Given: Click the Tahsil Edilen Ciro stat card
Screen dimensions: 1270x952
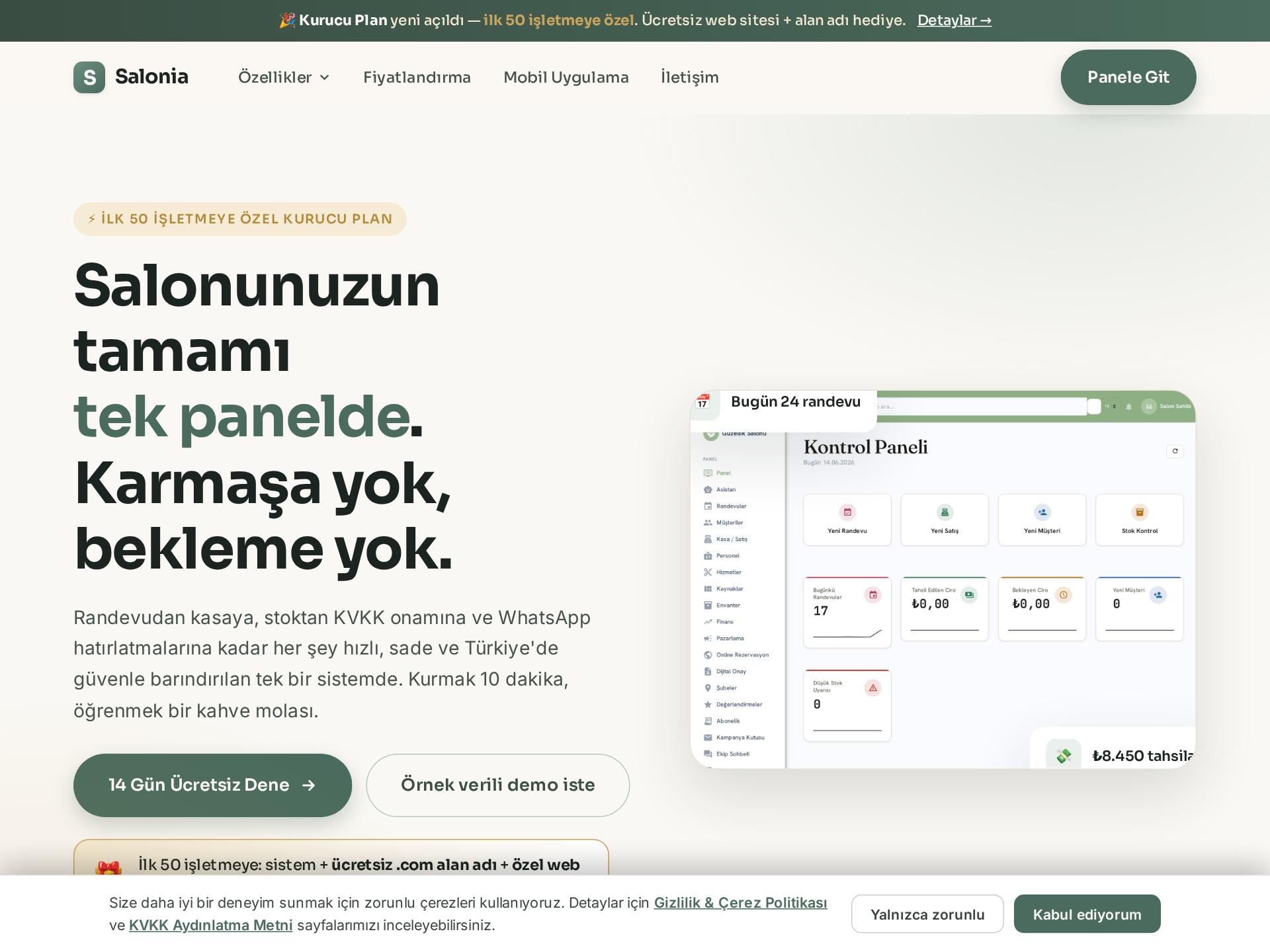Looking at the screenshot, I should [945, 609].
